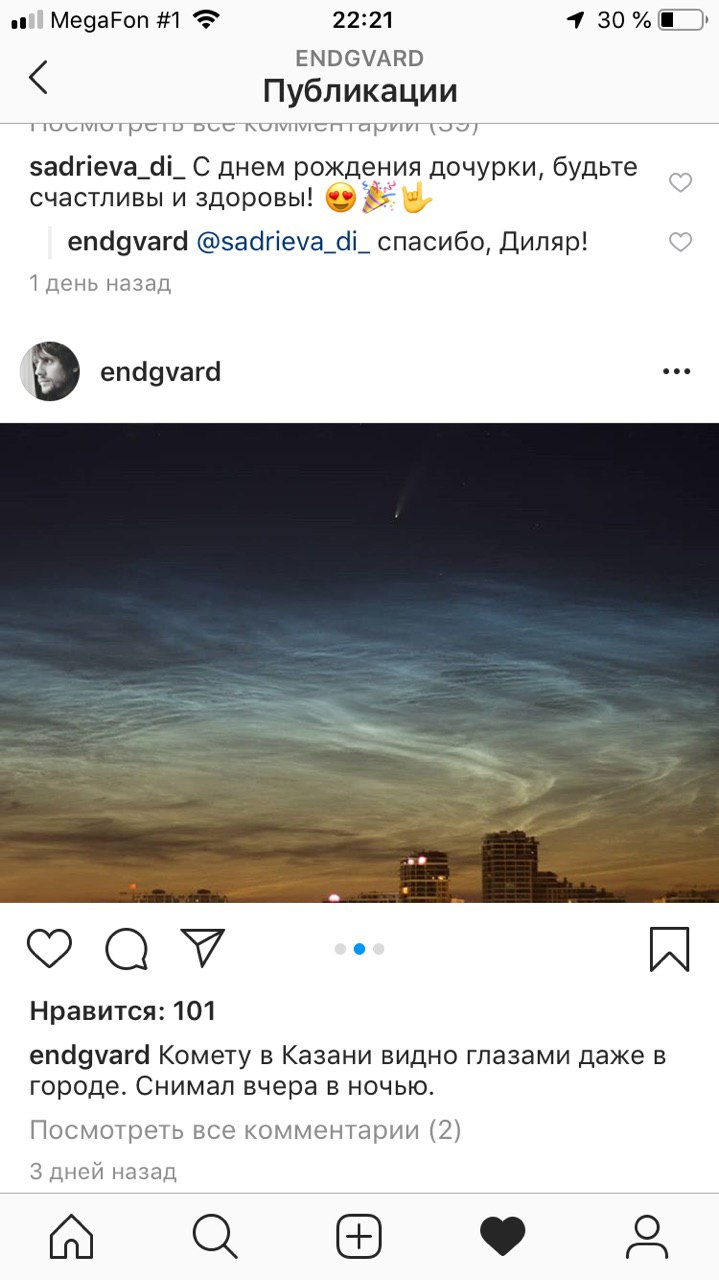719x1280 pixels.
Task: Share post with paper plane icon
Action: coord(203,947)
